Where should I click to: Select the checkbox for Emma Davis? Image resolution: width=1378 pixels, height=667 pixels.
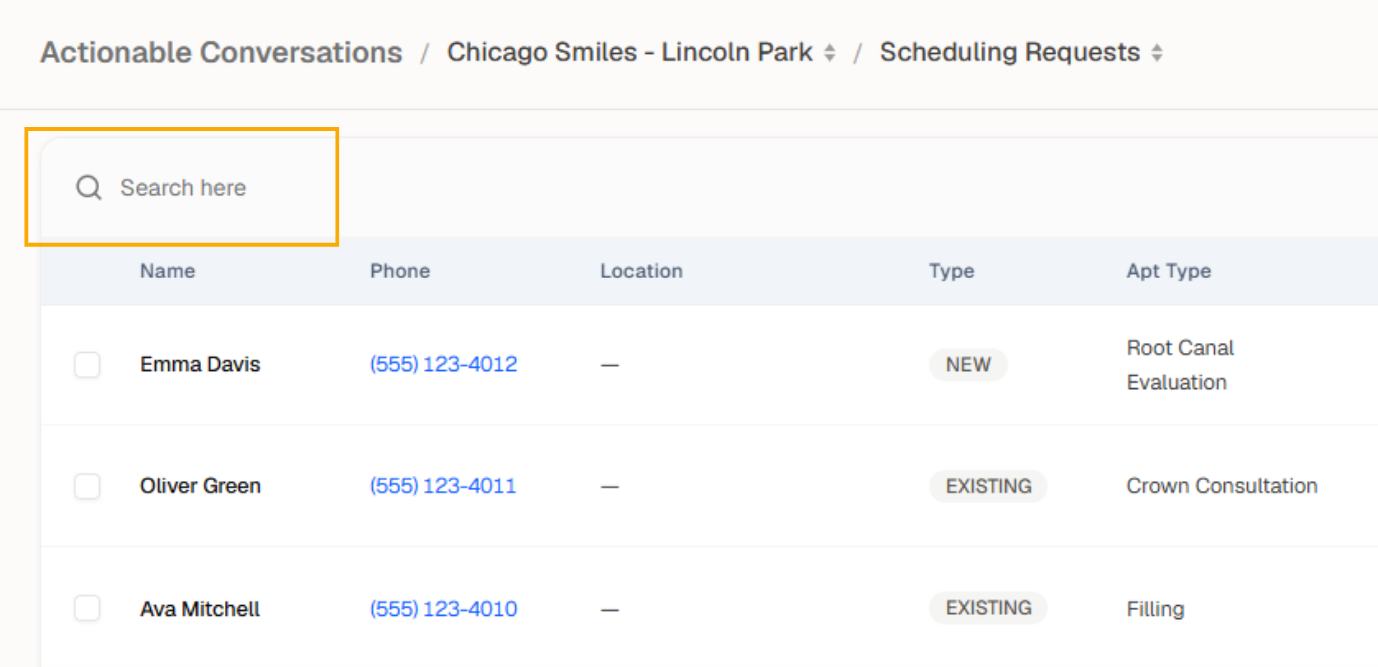point(87,365)
